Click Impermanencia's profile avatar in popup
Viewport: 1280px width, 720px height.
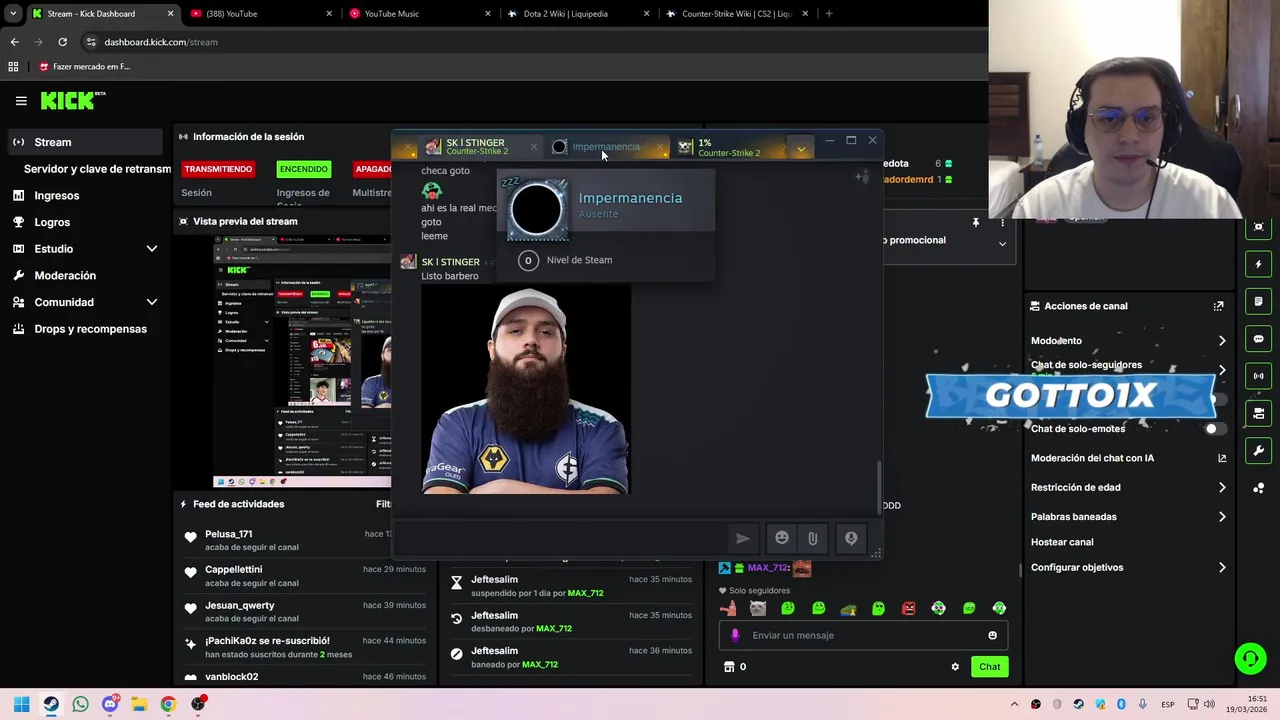pos(537,209)
